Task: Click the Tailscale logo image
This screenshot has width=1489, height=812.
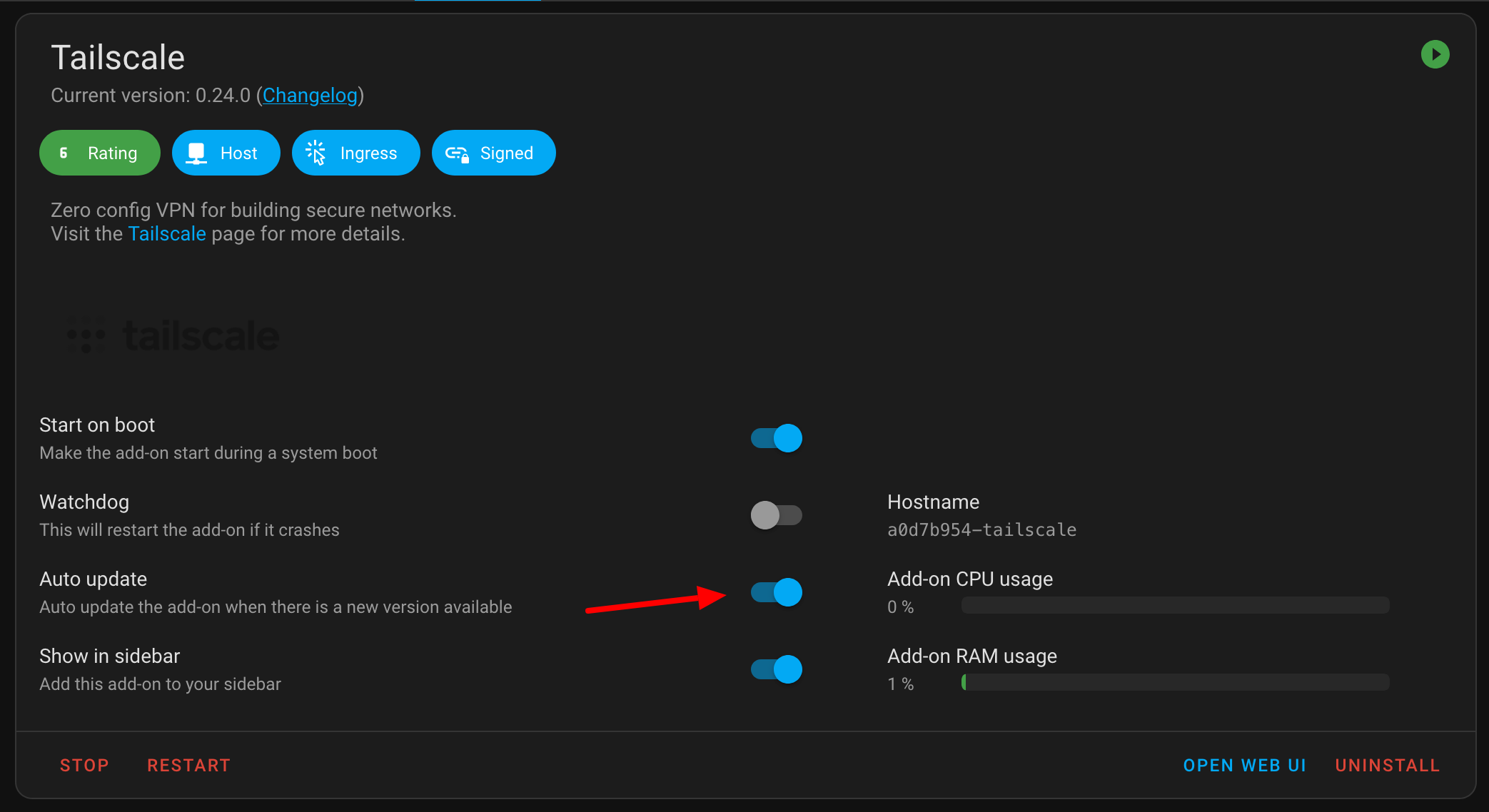Action: pyautogui.click(x=171, y=335)
